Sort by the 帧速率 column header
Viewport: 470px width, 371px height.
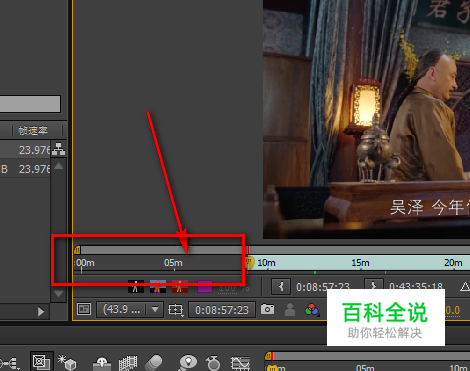33,130
